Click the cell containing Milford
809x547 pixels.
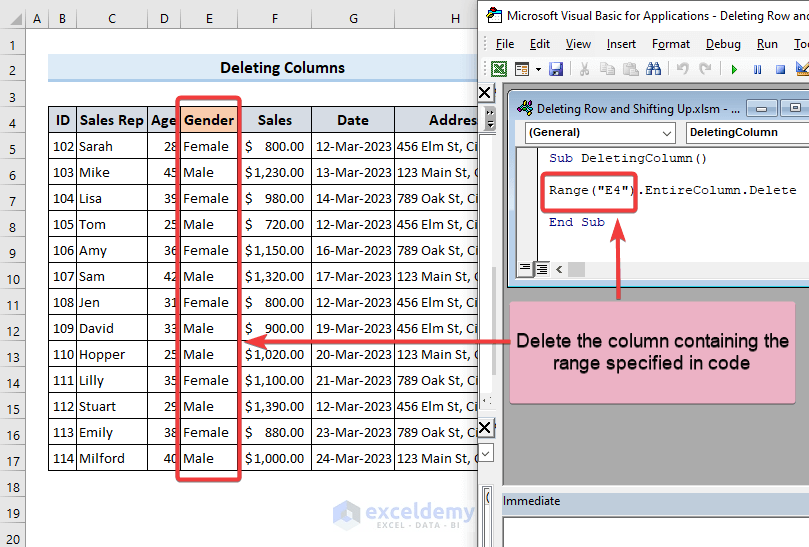[112, 458]
